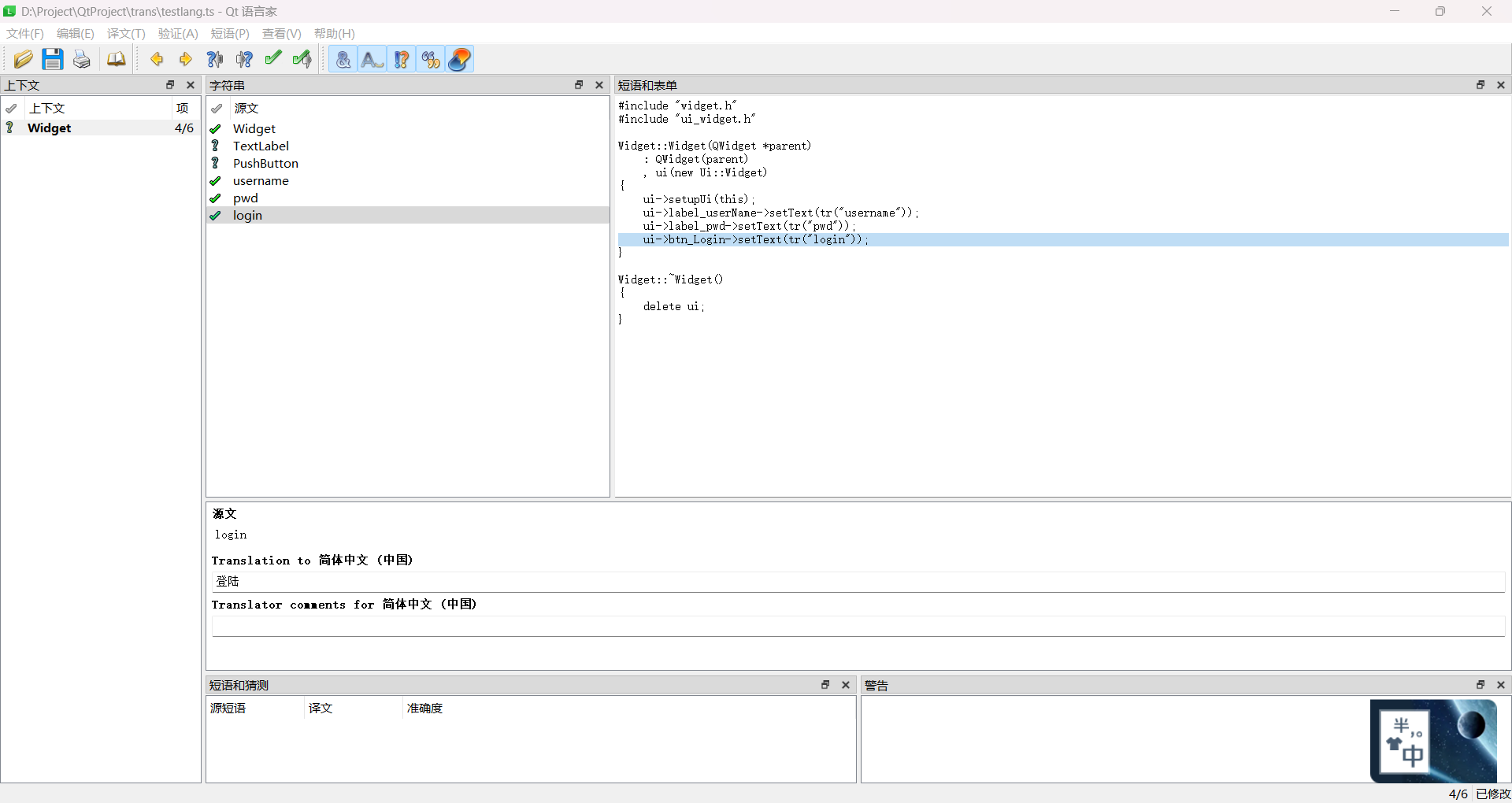Sort contexts by 上下文 column header
The width and height of the screenshot is (1512, 803).
pos(98,108)
